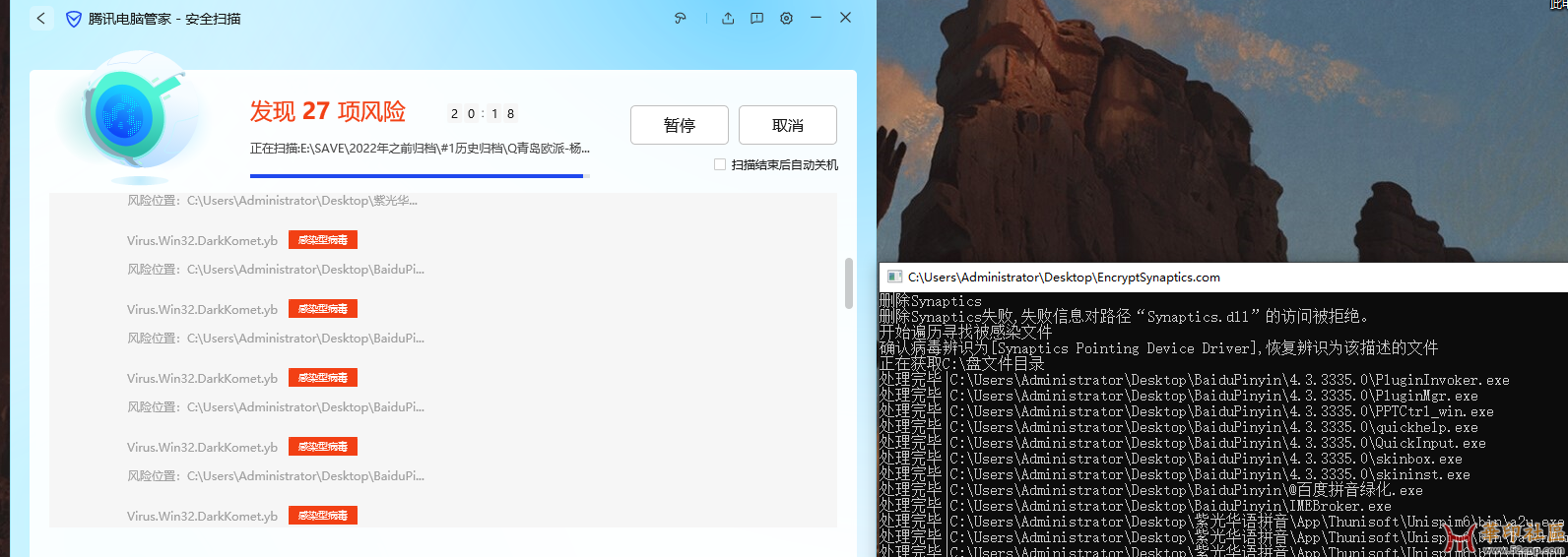The width and height of the screenshot is (1568, 557).
Task: Click console icon of EncryptSynaptics.com window
Action: click(894, 278)
